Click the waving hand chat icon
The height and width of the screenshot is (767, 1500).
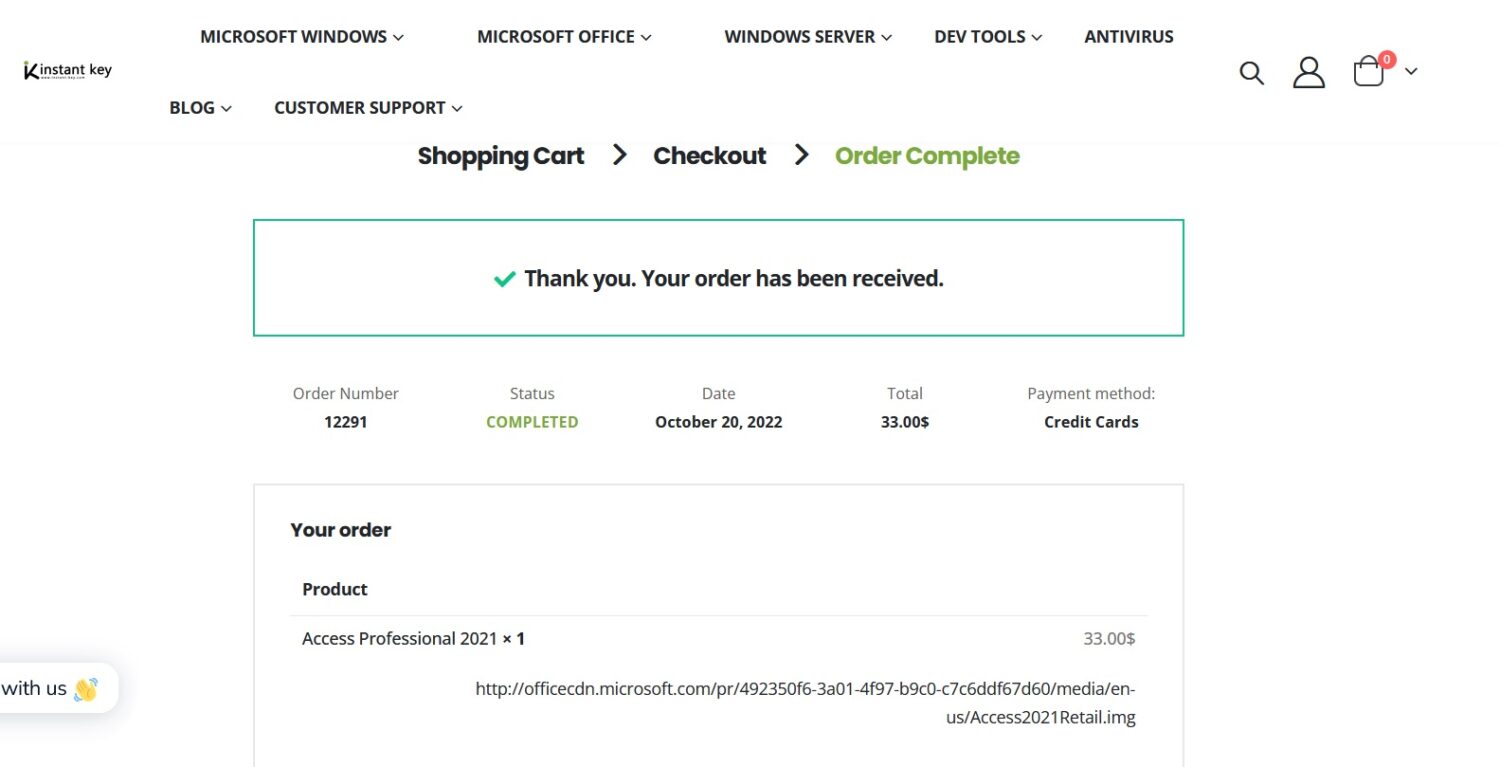pos(86,689)
